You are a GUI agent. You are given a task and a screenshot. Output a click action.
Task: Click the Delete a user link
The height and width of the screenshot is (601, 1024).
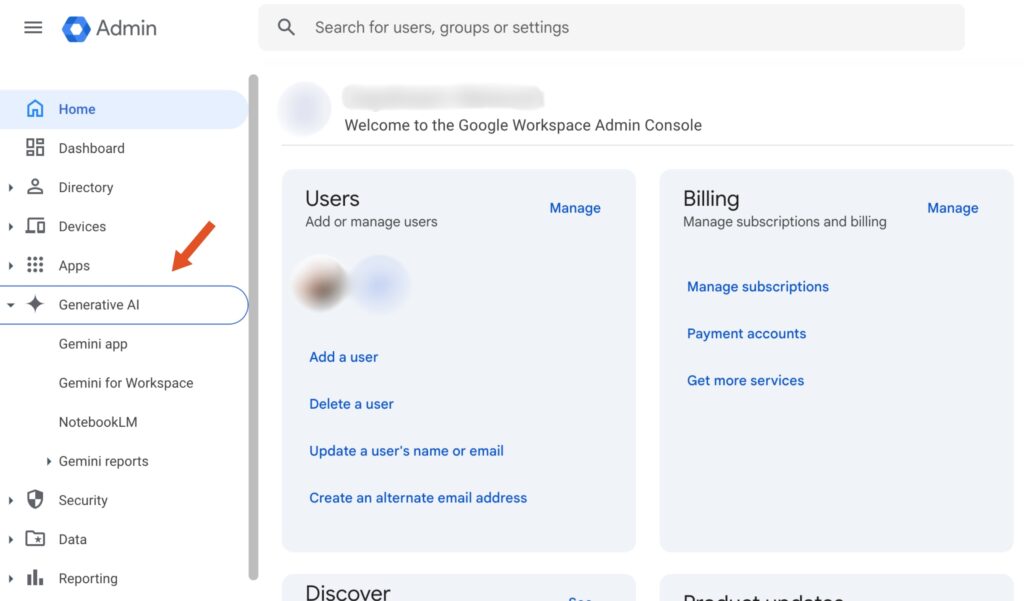pyautogui.click(x=351, y=404)
